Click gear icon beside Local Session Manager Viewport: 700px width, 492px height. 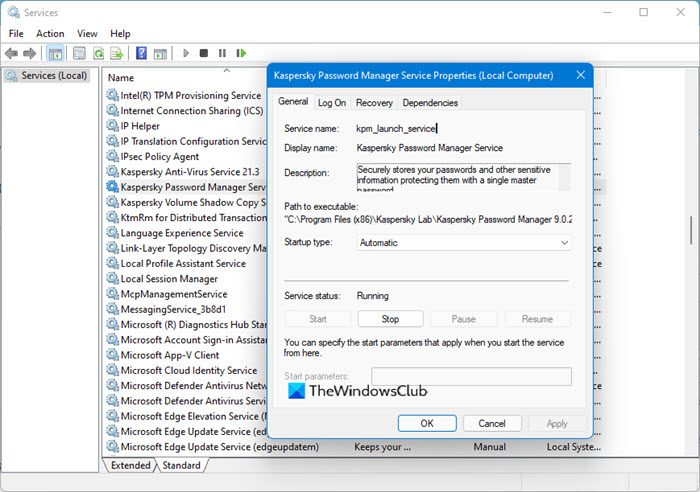[x=112, y=279]
